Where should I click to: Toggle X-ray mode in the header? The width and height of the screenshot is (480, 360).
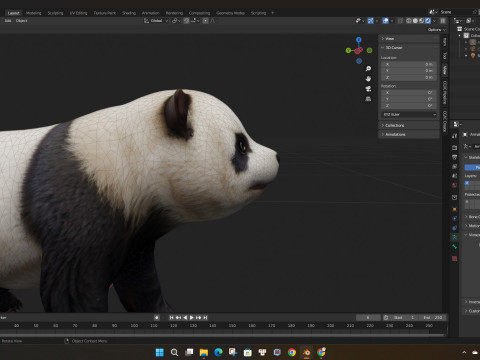(x=400, y=21)
